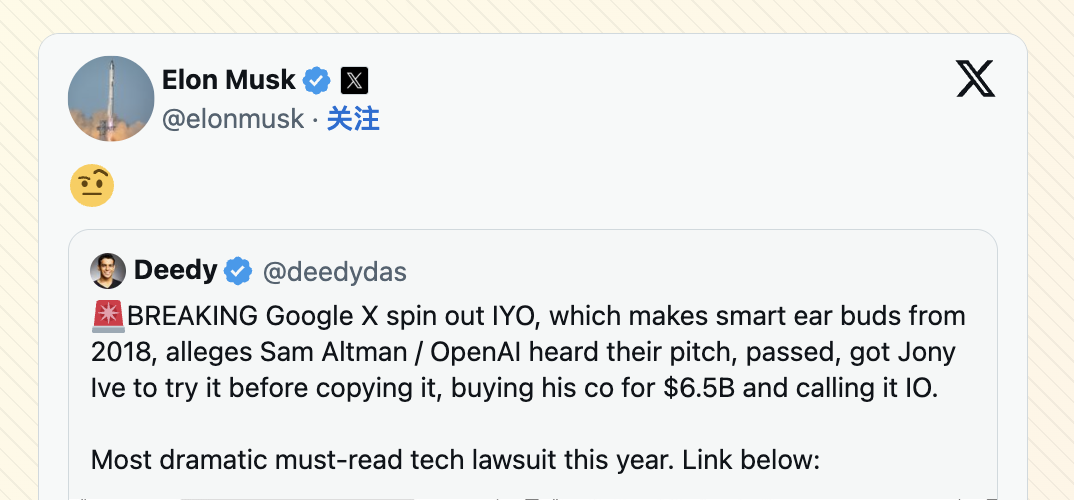Click the verified badge next to Deedy
1074x500 pixels.
pyautogui.click(x=238, y=271)
